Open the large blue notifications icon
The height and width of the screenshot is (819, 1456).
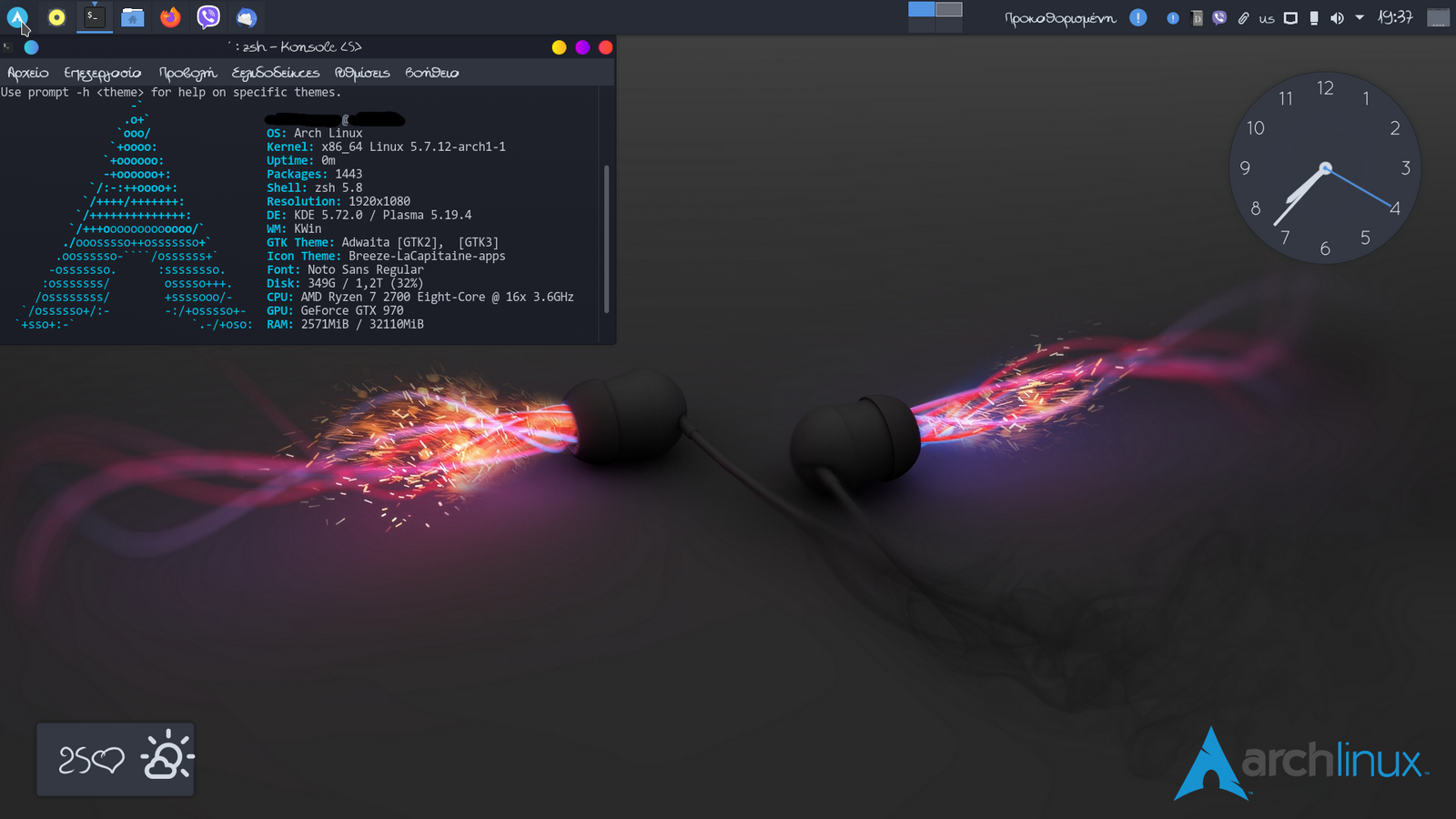[1138, 17]
